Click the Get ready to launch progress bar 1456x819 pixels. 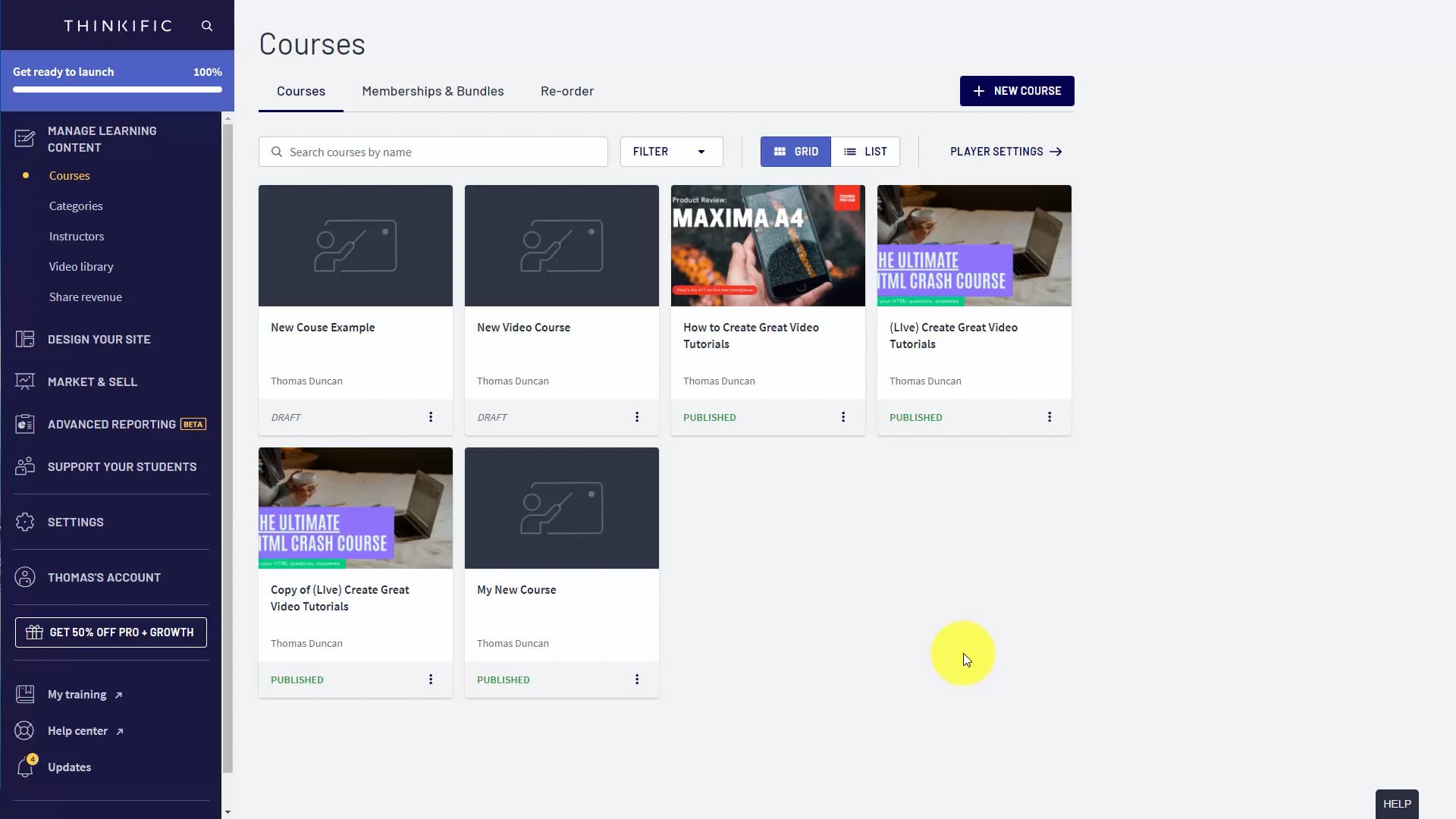[118, 89]
